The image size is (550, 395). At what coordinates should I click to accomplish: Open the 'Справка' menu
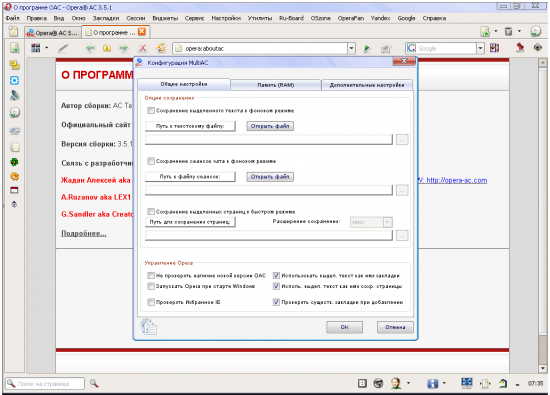click(x=434, y=18)
